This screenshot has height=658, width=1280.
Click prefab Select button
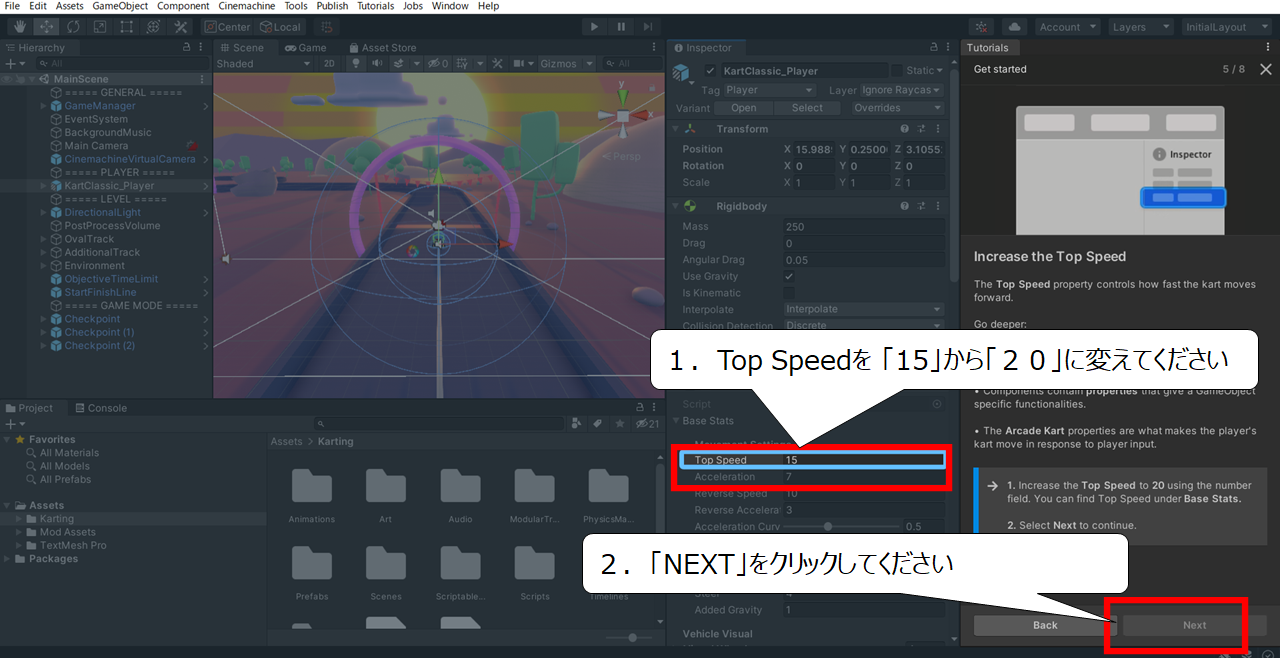pyautogui.click(x=807, y=108)
